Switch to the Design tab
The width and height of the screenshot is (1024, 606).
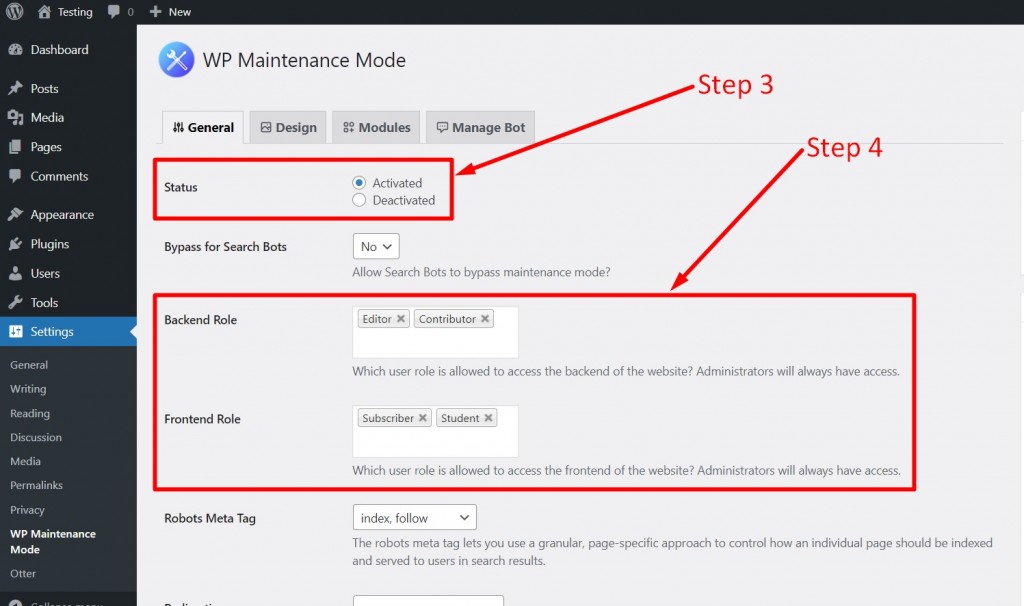pos(288,127)
